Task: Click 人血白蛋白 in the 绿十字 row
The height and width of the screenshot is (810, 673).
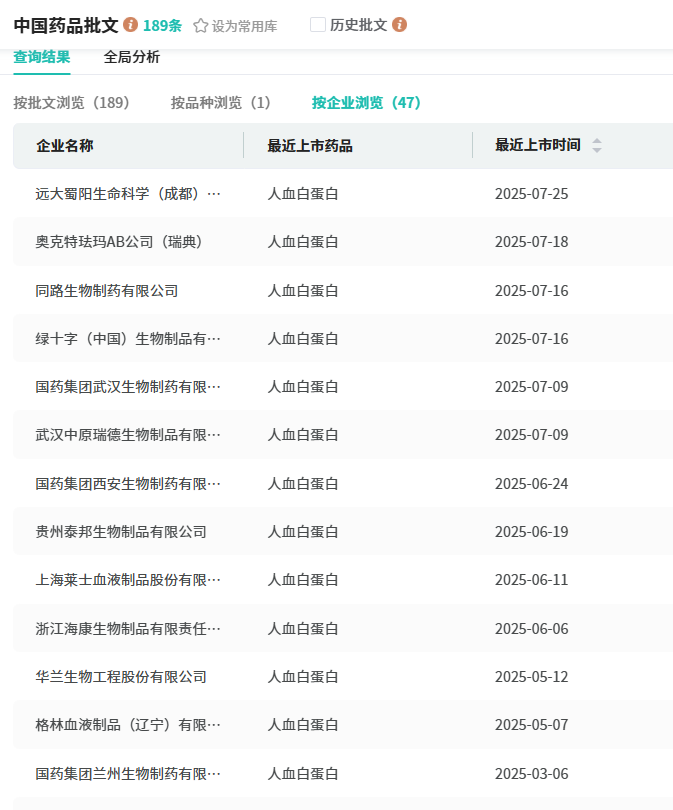Action: coord(303,339)
